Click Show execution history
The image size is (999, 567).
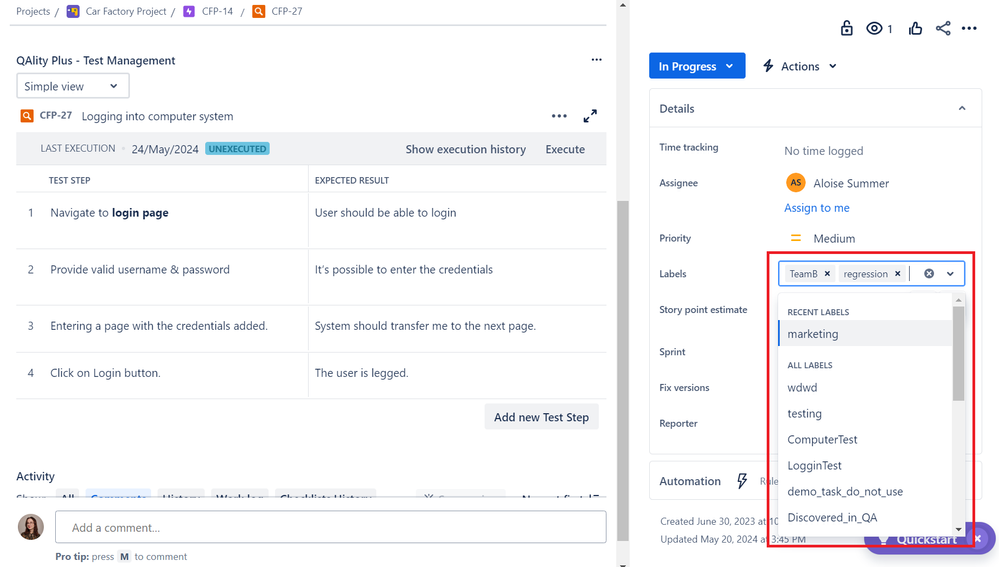click(x=466, y=149)
